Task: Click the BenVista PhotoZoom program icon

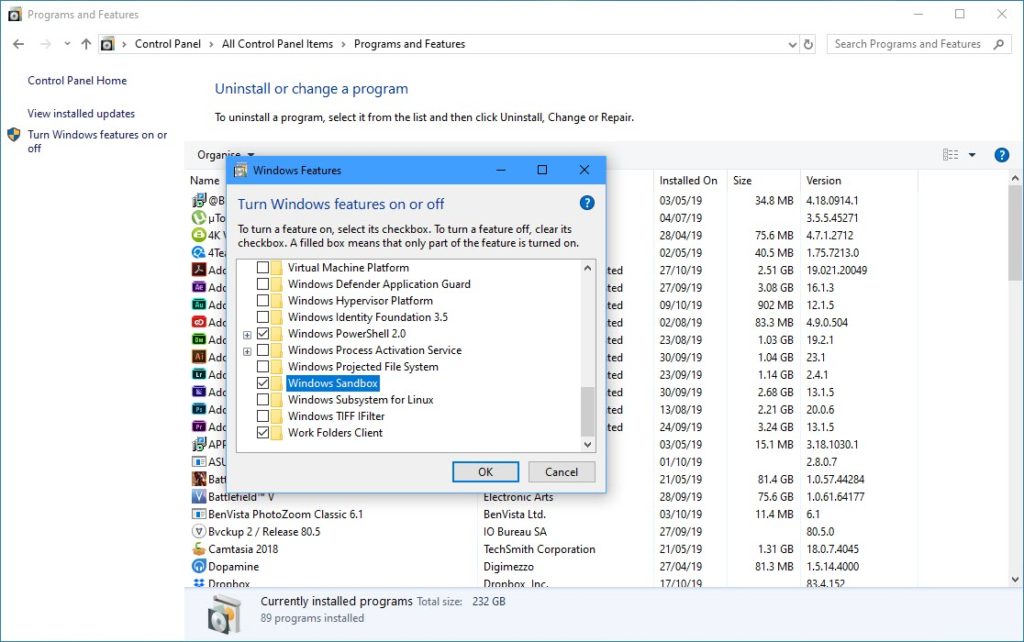Action: [199, 514]
